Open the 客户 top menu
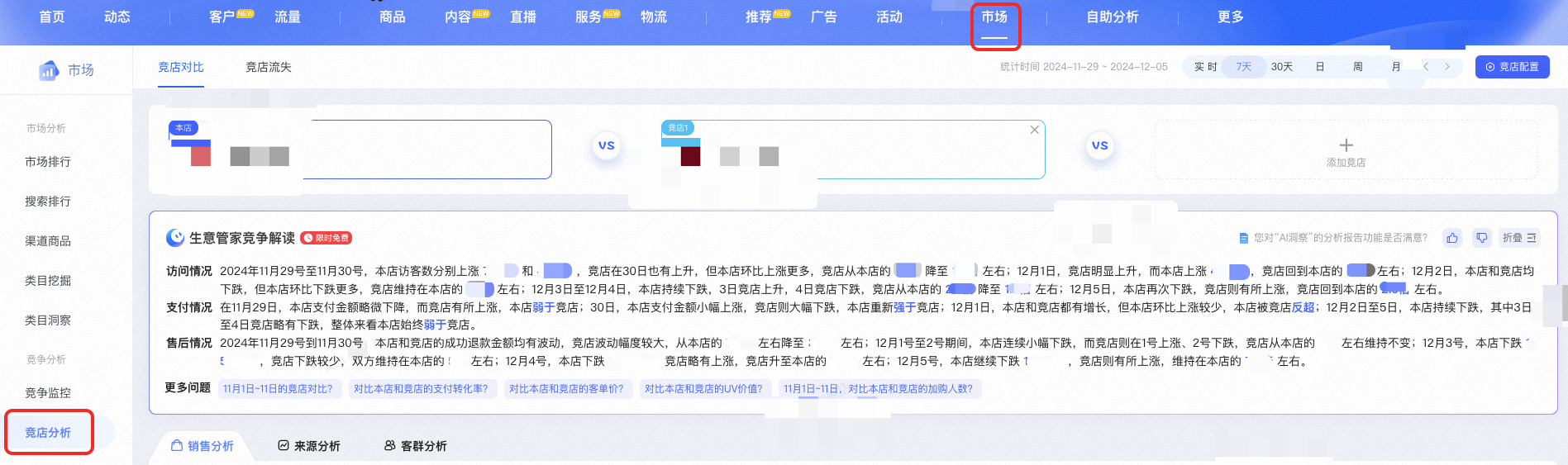This screenshot has width=1568, height=465. 222,17
